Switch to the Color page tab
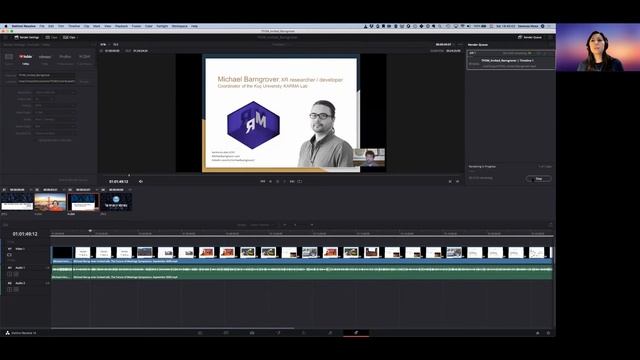640x360 pixels. (x=304, y=333)
